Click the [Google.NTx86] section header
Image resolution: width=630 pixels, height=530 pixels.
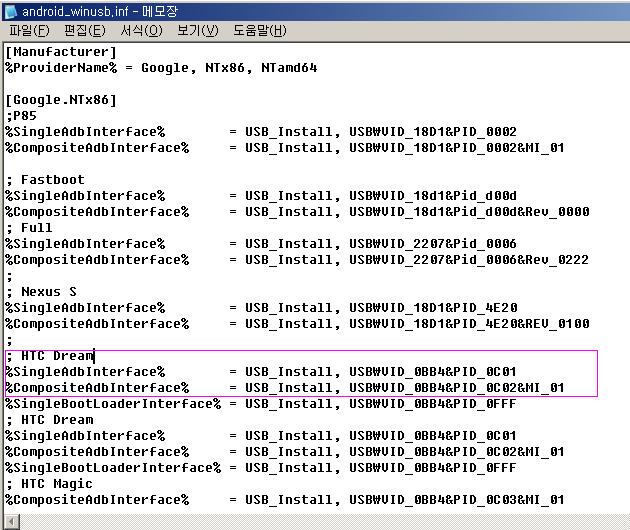pos(61,100)
